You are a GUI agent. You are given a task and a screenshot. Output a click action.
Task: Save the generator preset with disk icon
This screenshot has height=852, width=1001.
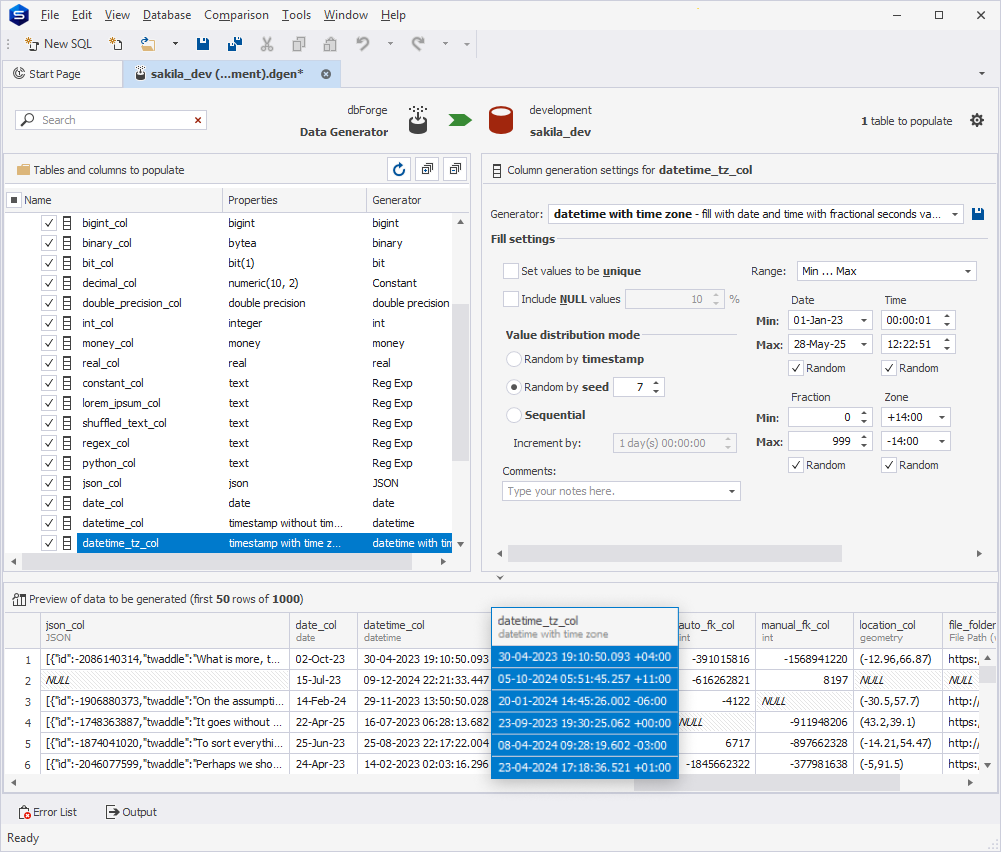(x=978, y=214)
